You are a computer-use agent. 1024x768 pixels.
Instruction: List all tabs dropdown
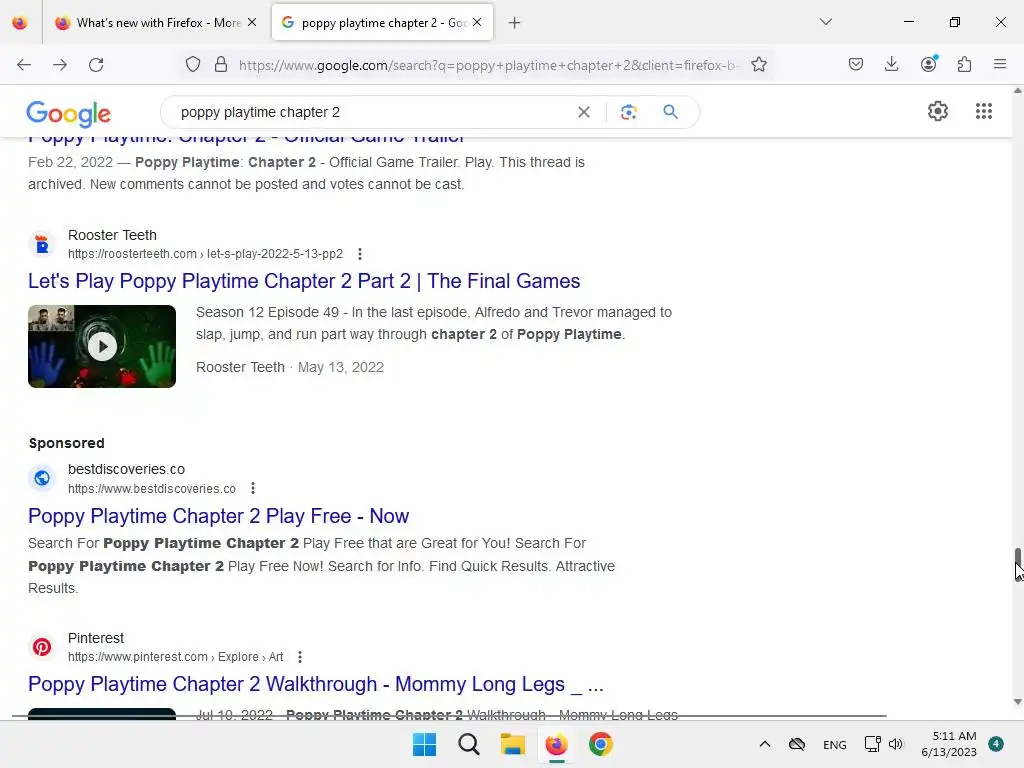coord(826,22)
